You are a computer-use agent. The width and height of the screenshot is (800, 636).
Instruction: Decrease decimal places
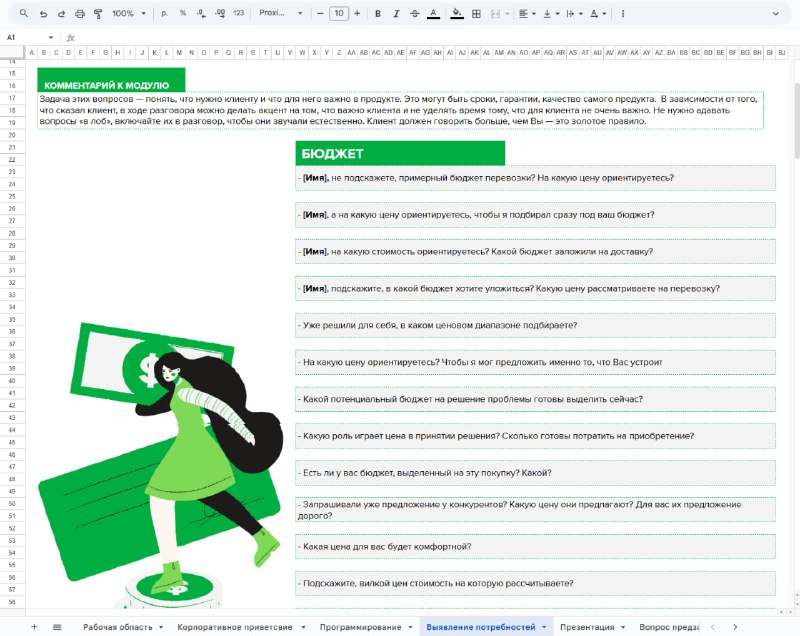pos(201,13)
